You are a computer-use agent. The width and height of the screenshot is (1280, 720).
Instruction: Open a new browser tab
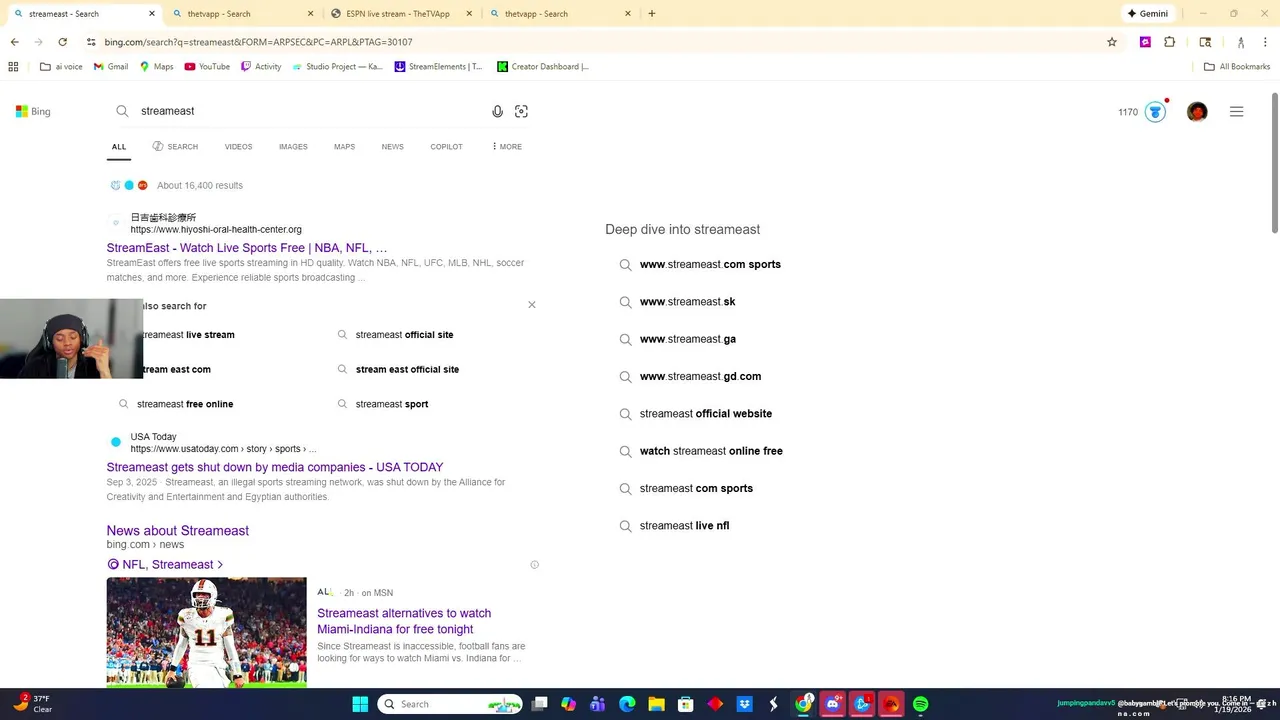[x=652, y=14]
